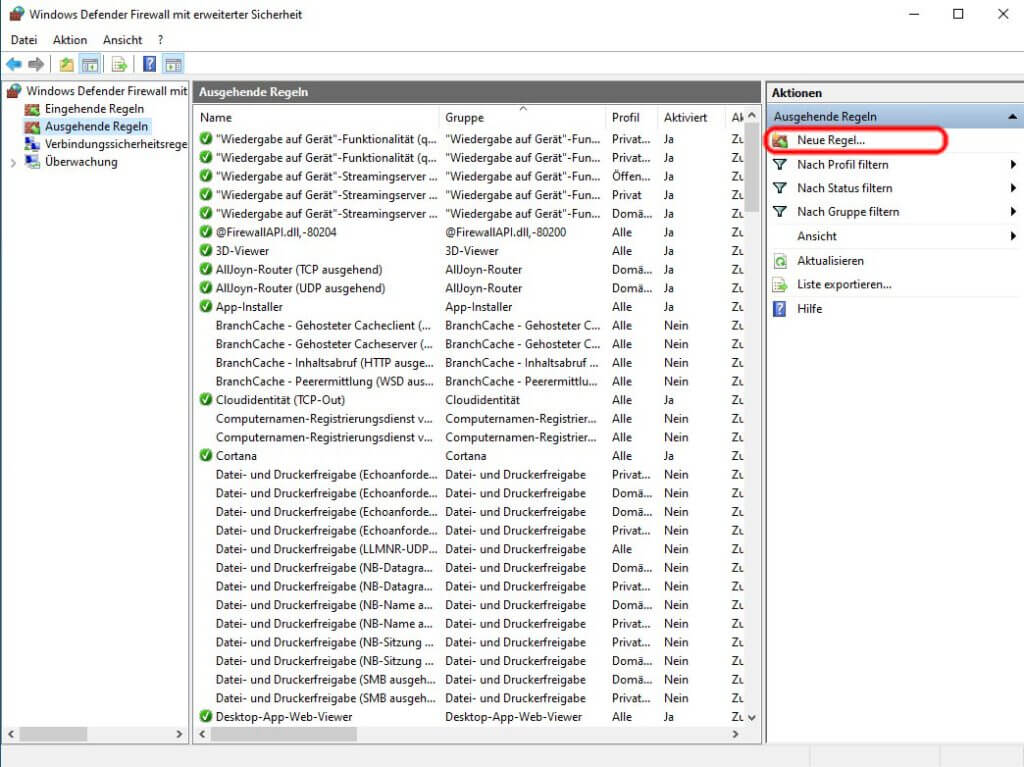The height and width of the screenshot is (767, 1024).
Task: Open the Ansicht submenu arrow in Aktionen
Action: [x=1013, y=236]
